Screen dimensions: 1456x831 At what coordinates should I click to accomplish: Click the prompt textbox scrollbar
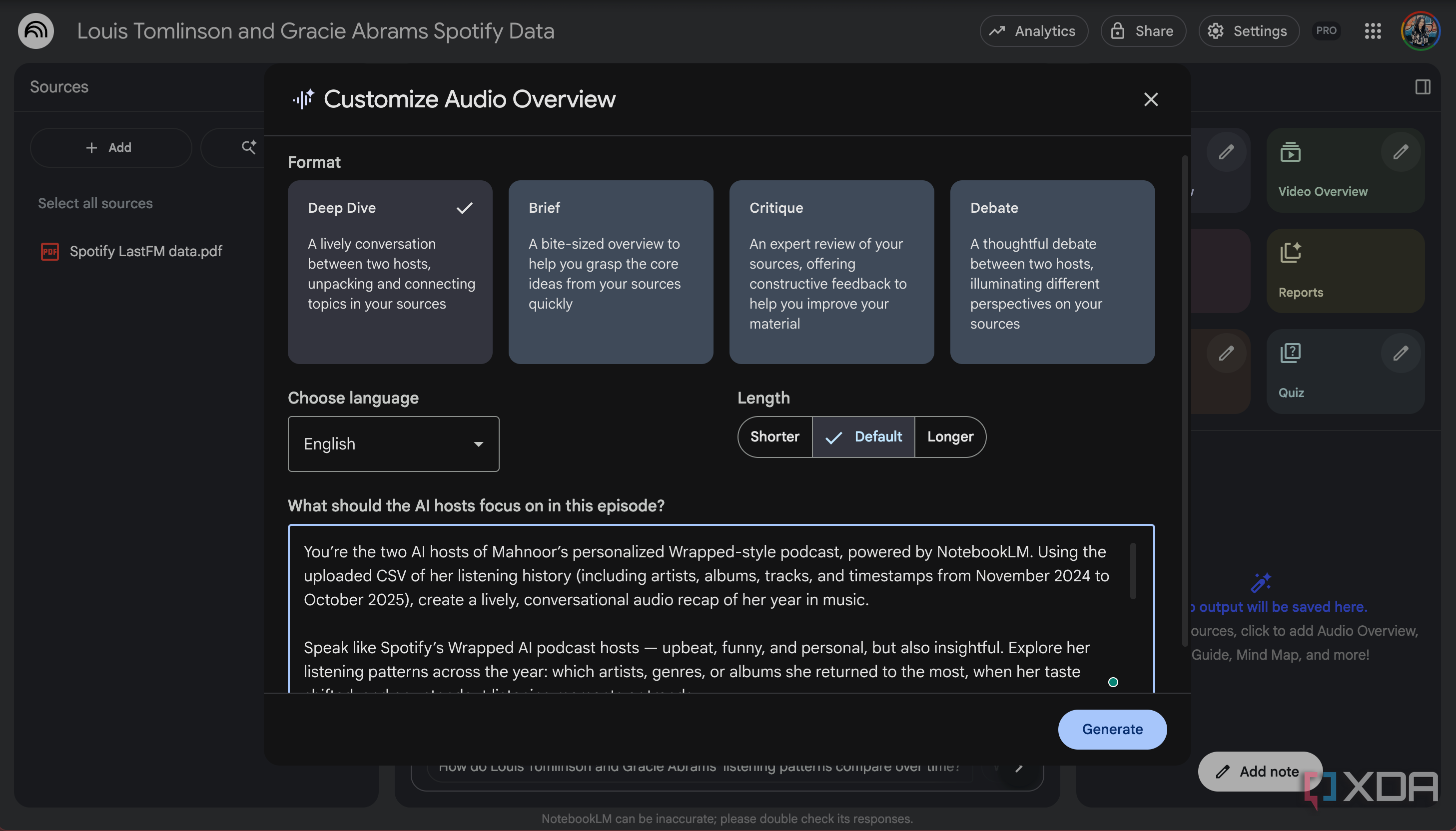pyautogui.click(x=1133, y=571)
